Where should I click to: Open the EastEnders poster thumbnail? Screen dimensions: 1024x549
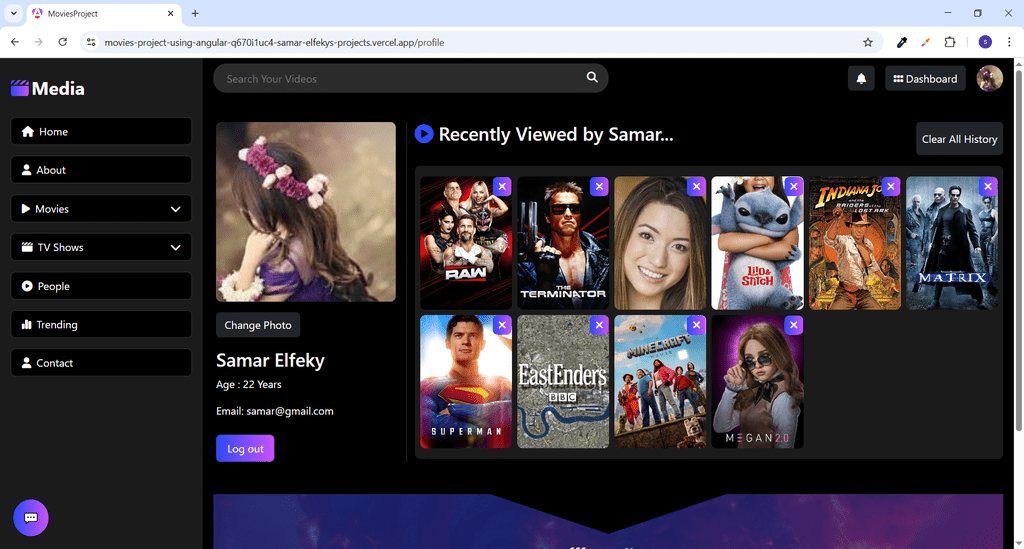click(563, 382)
